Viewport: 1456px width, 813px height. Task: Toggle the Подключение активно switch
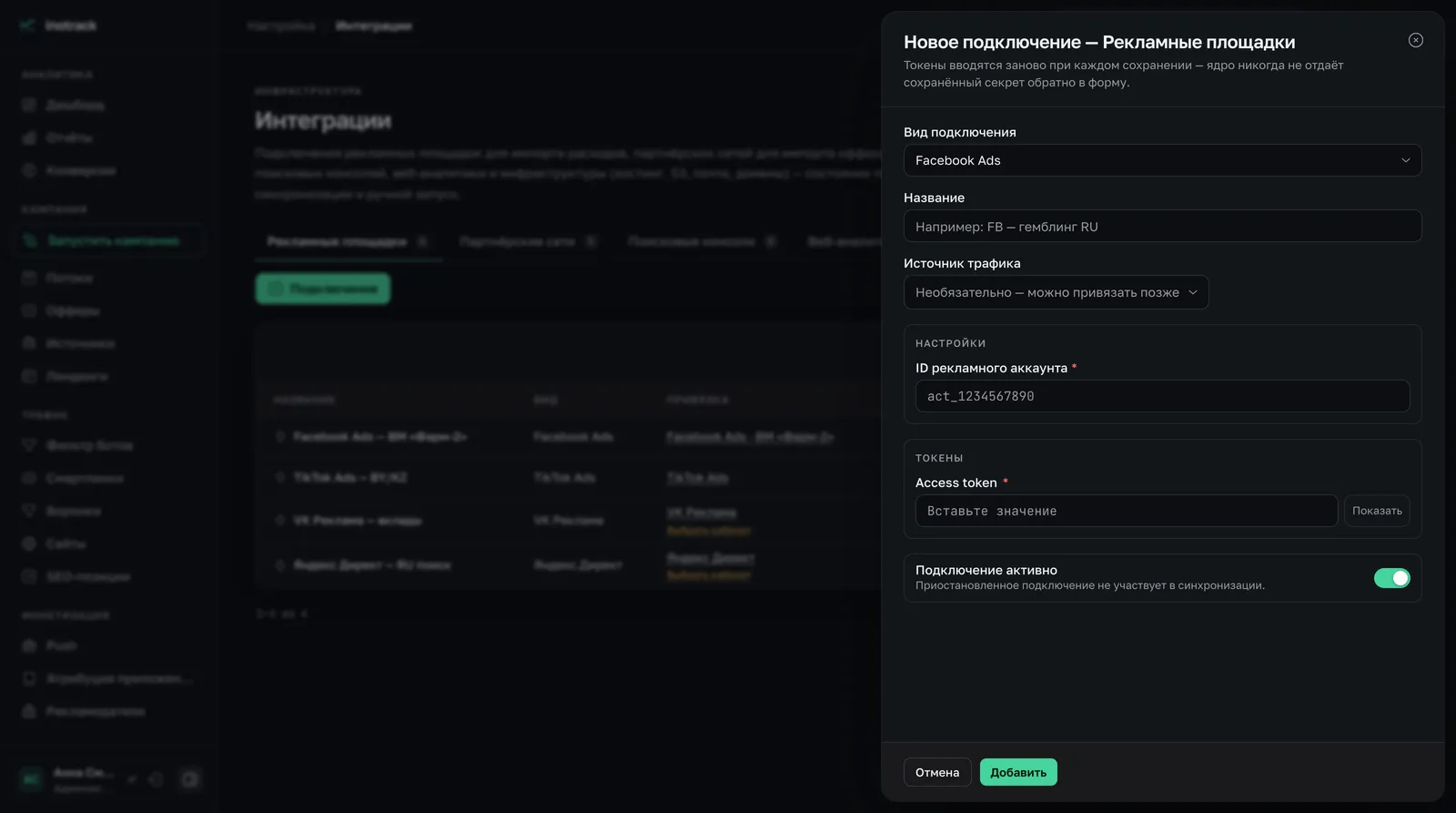click(x=1391, y=578)
